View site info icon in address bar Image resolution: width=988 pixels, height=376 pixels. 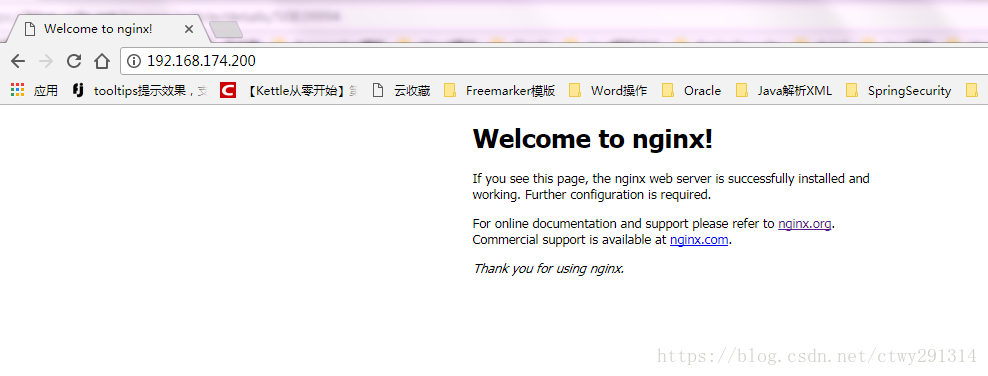(x=134, y=61)
